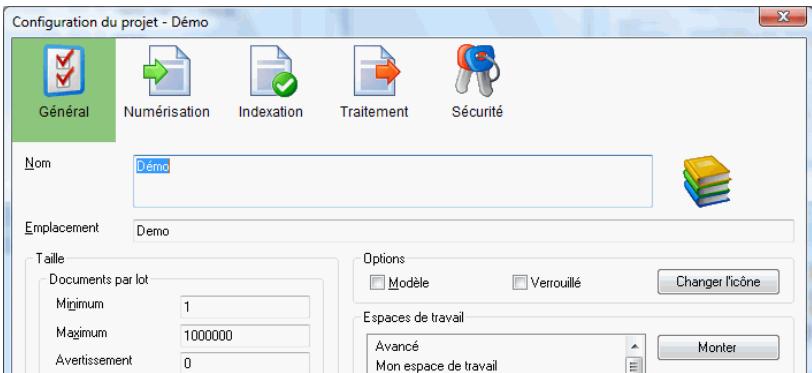Viewport: 812px width, 373px height.
Task: Open the Traitement settings icon
Action: coord(376,70)
